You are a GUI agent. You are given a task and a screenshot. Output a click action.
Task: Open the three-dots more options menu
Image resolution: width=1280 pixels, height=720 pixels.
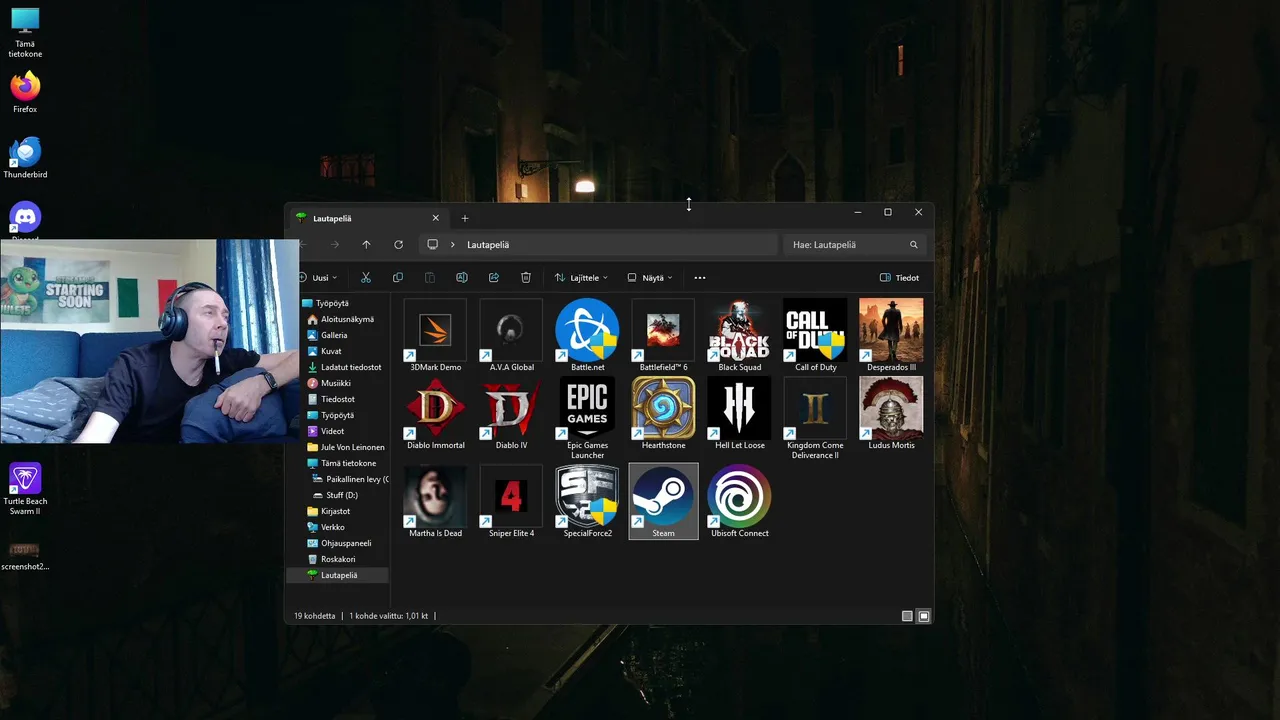[700, 278]
